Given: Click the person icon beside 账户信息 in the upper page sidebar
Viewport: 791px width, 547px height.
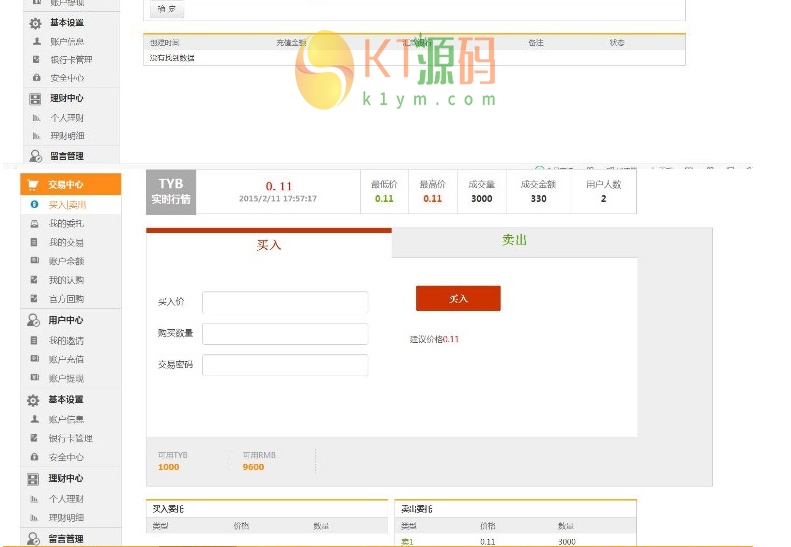Looking at the screenshot, I should (x=36, y=41).
